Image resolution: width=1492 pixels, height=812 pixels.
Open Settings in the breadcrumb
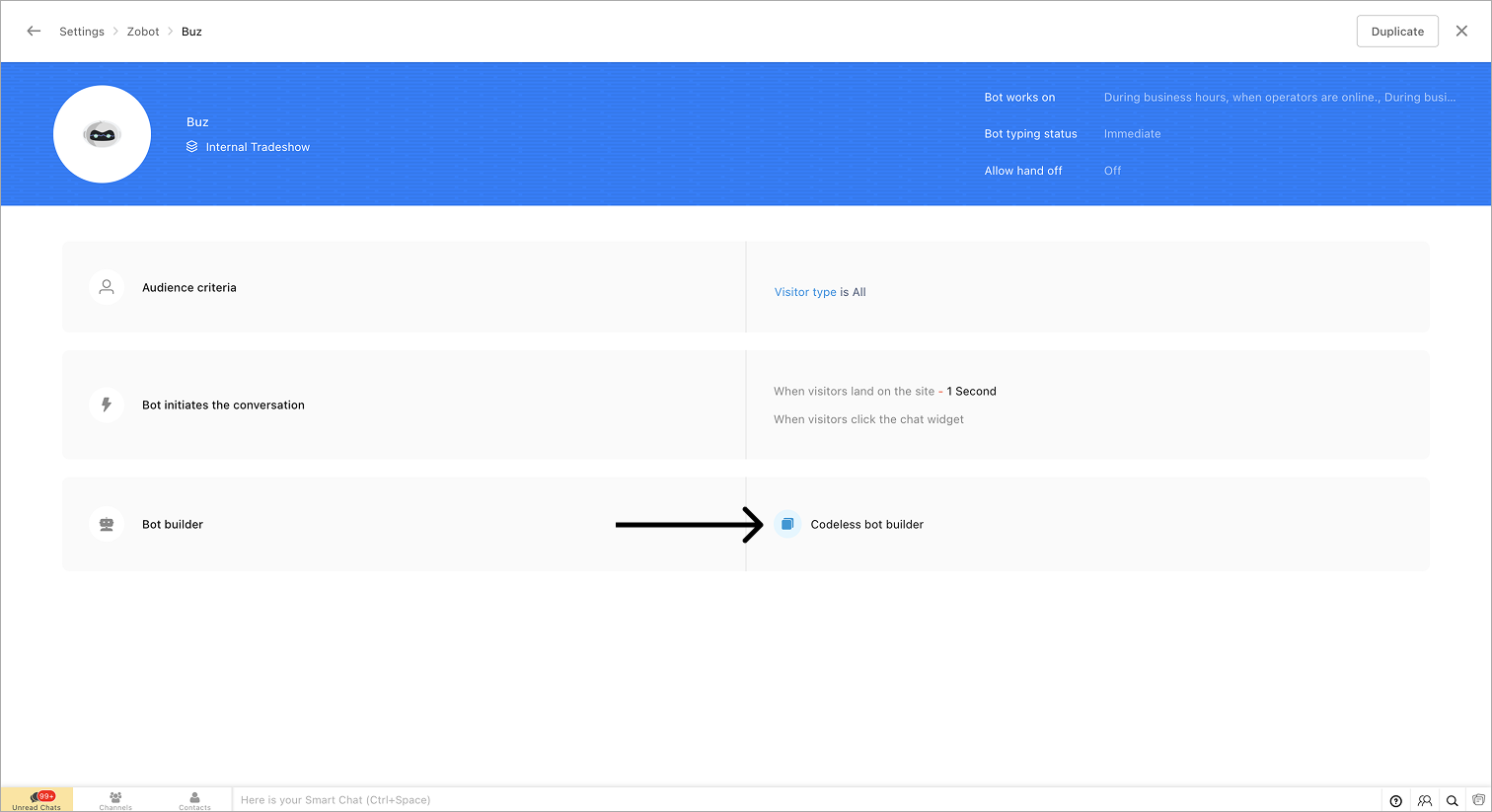pyautogui.click(x=82, y=32)
